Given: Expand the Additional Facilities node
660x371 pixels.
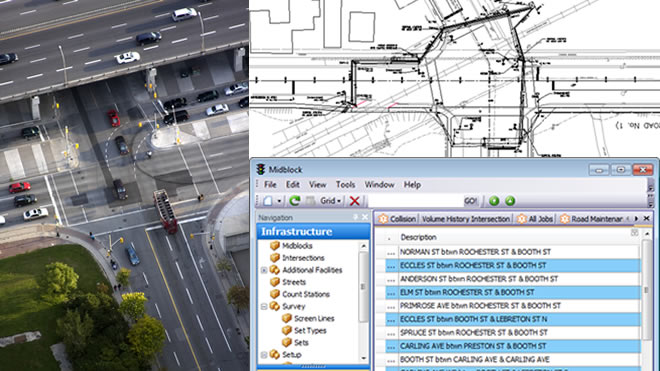Looking at the screenshot, I should 264,270.
